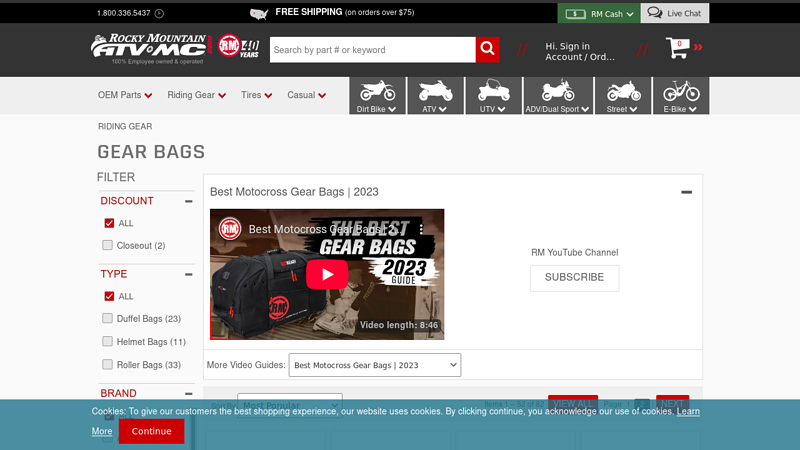Click the red search magnifier button
800x450 pixels.
[x=487, y=50]
